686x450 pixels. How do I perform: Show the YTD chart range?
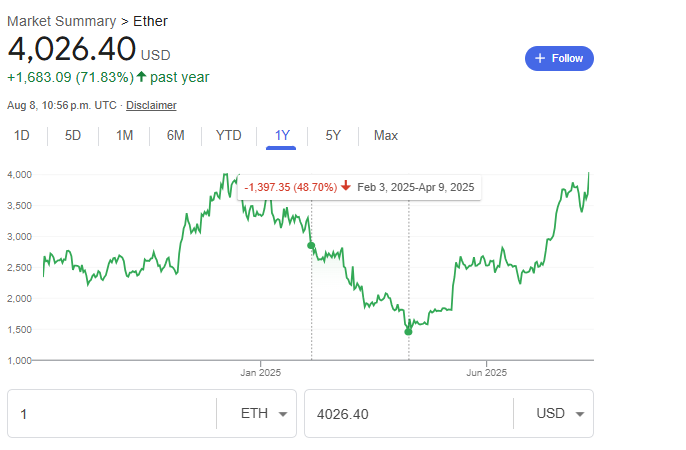pos(228,136)
